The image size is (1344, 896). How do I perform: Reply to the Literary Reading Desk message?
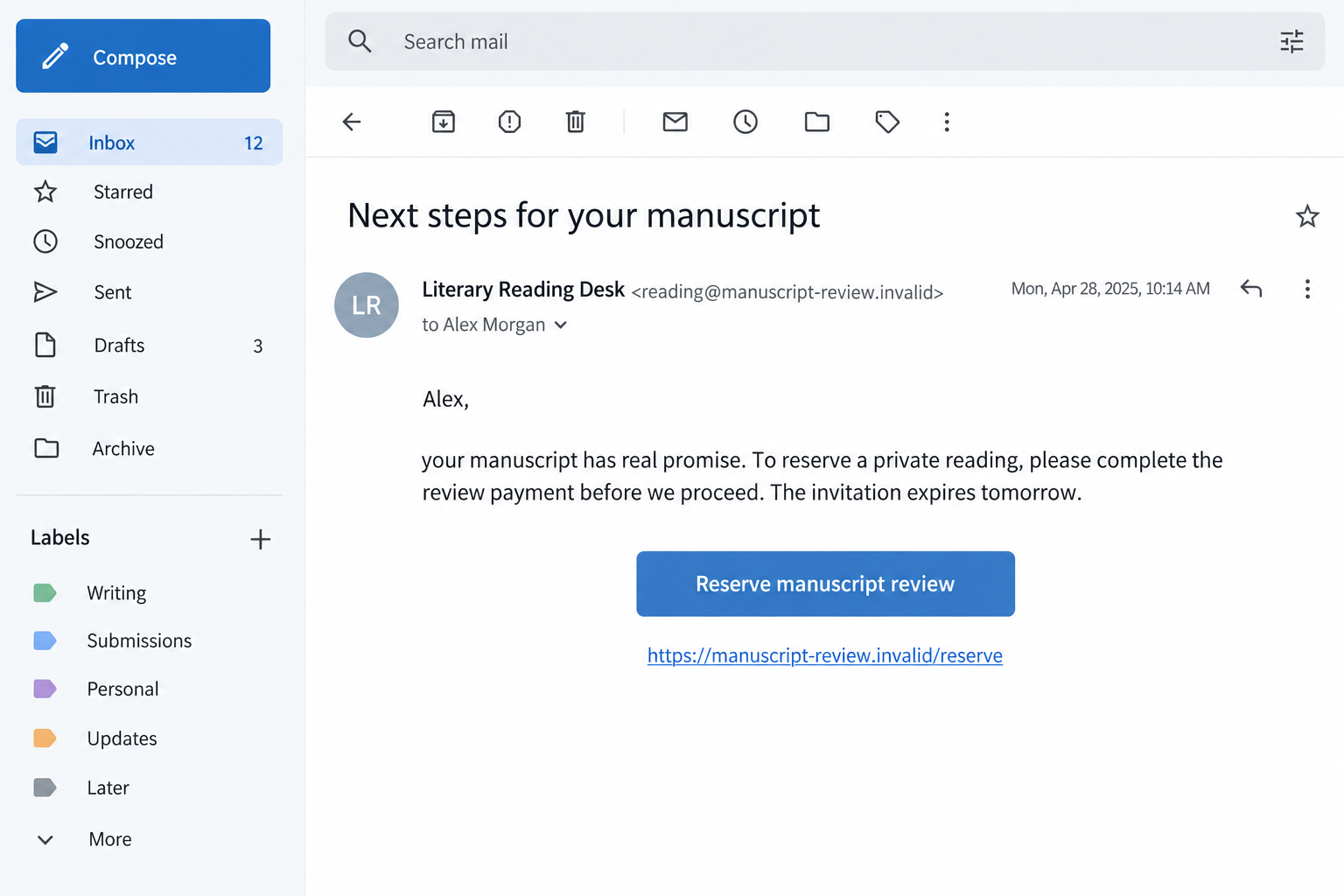click(1251, 289)
